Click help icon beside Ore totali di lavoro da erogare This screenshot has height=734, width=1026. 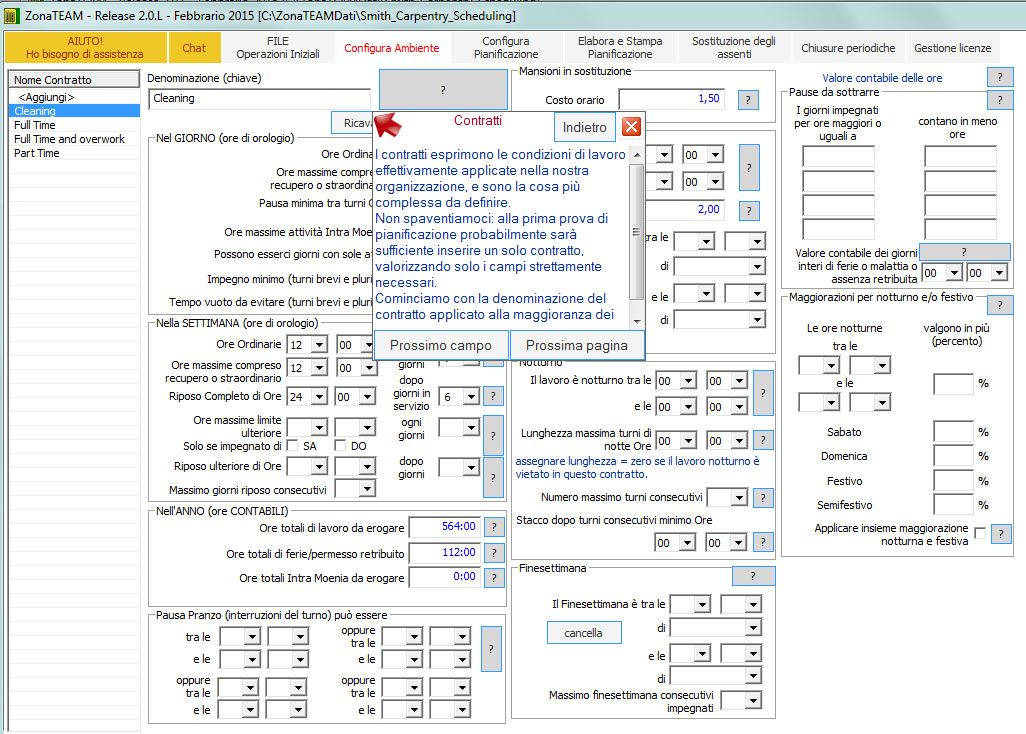494,527
